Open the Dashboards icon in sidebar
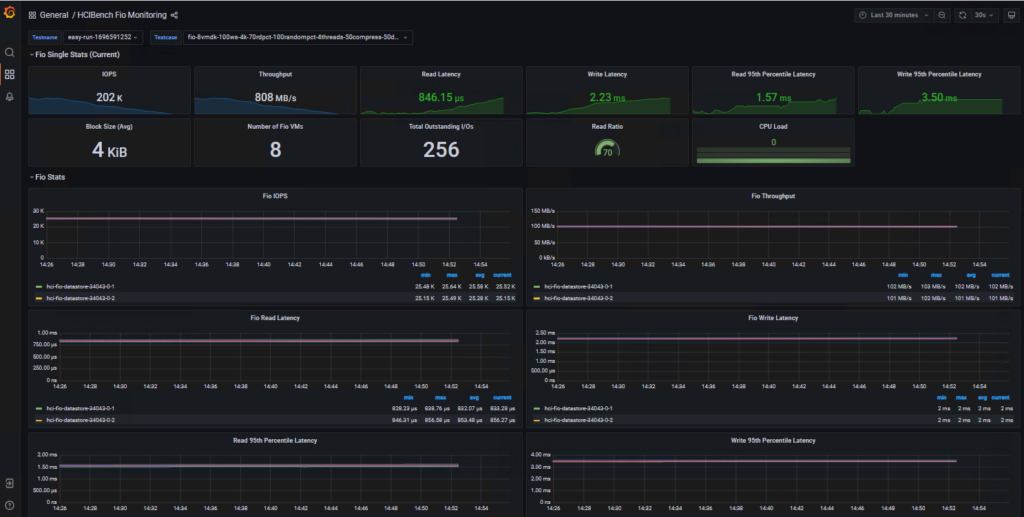 (x=10, y=74)
